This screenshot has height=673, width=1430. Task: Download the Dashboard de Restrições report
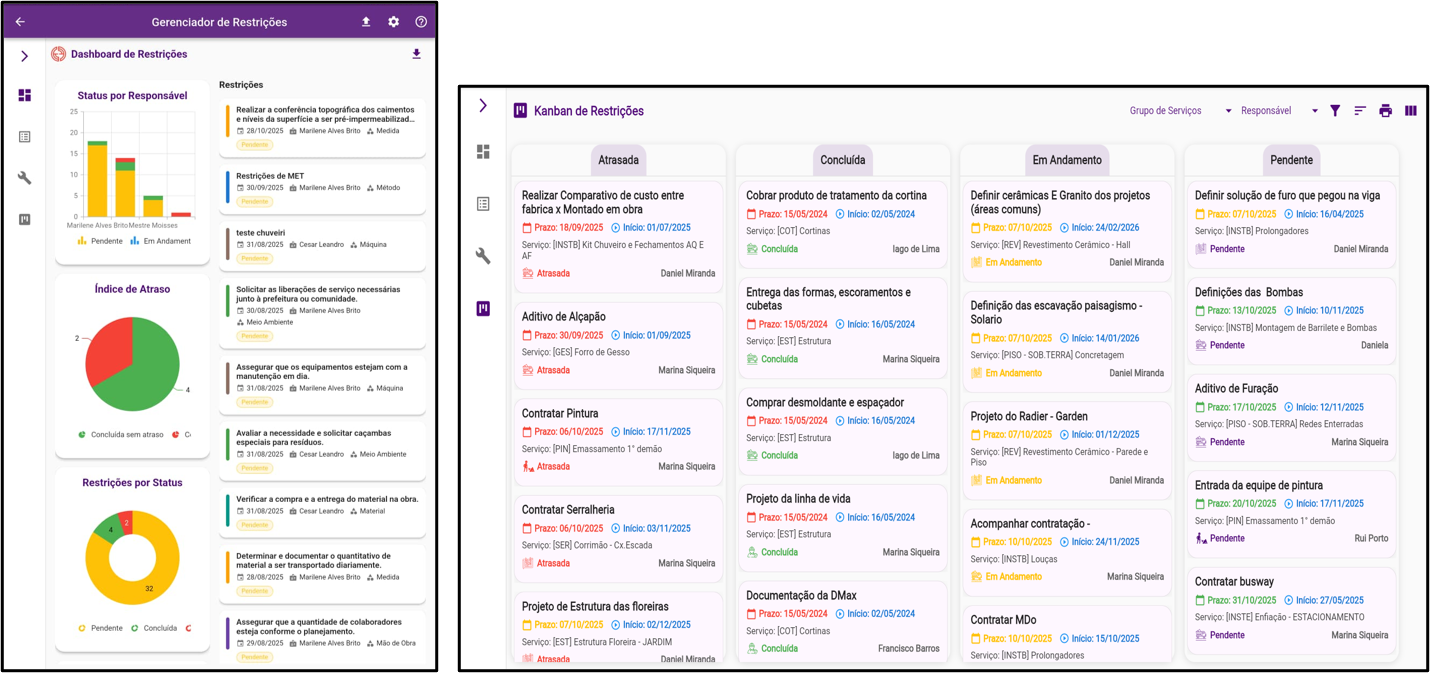(x=416, y=54)
